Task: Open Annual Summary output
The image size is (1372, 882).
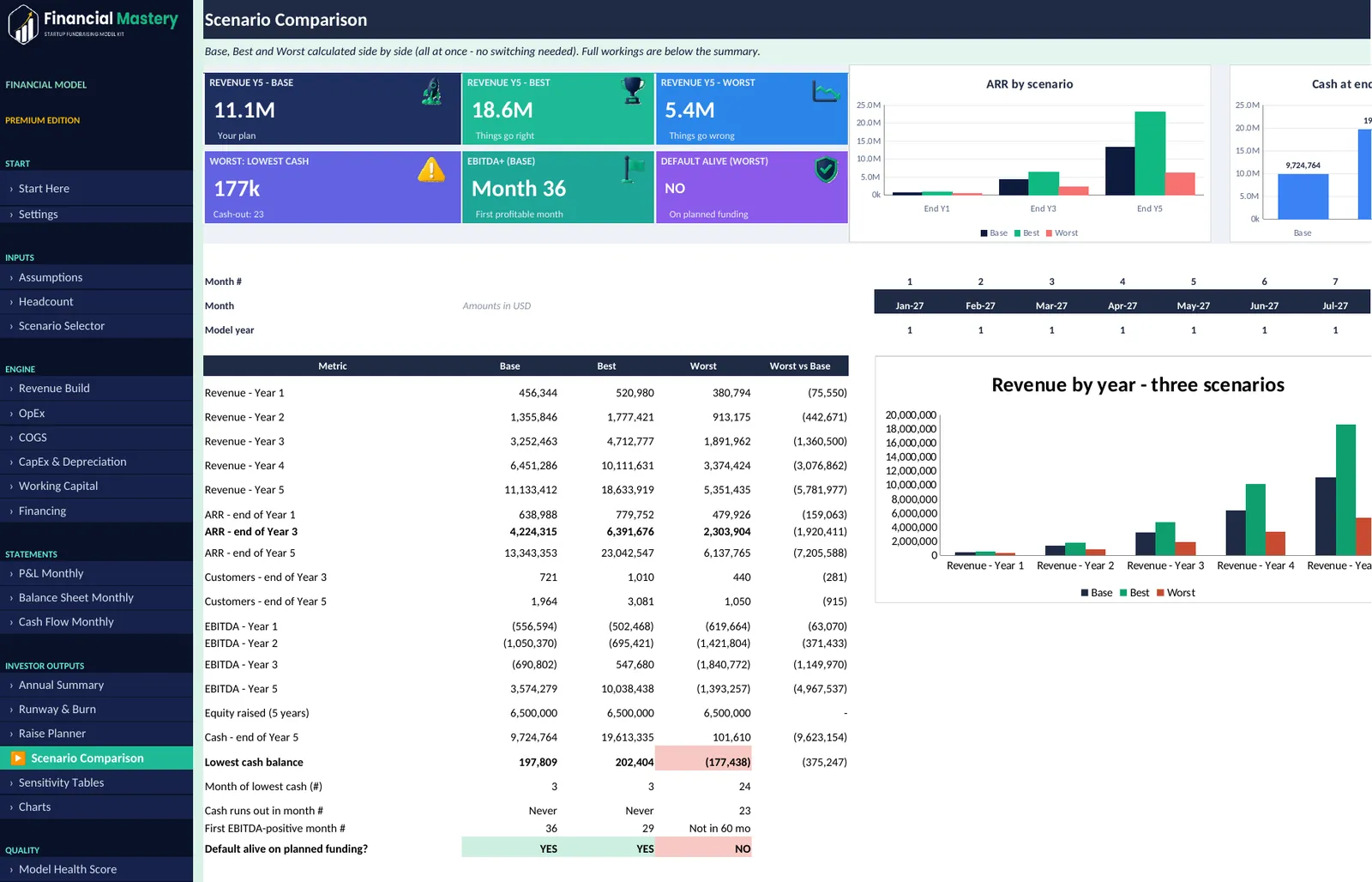Action: pos(96,685)
